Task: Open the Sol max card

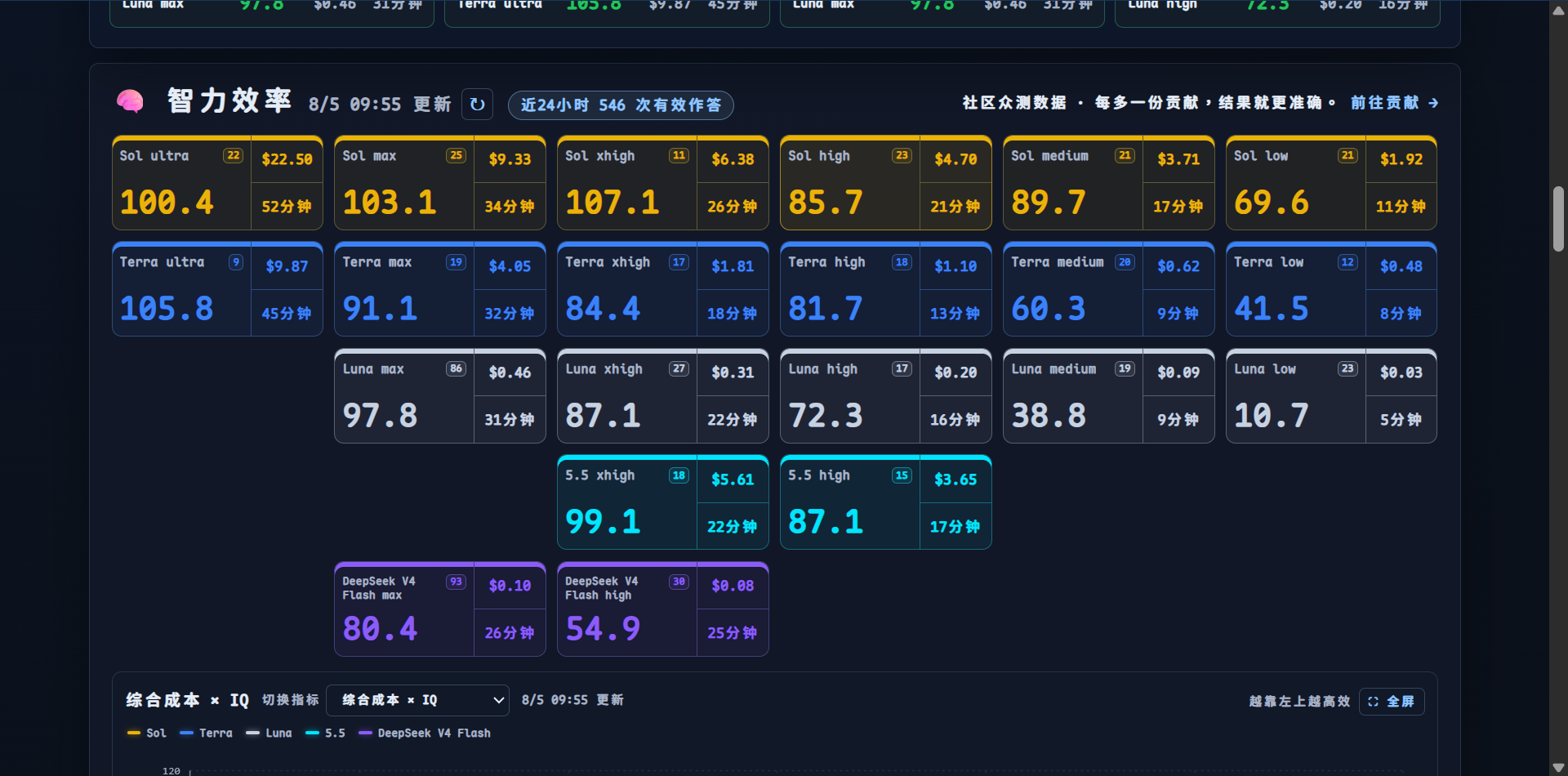Action: pos(440,183)
